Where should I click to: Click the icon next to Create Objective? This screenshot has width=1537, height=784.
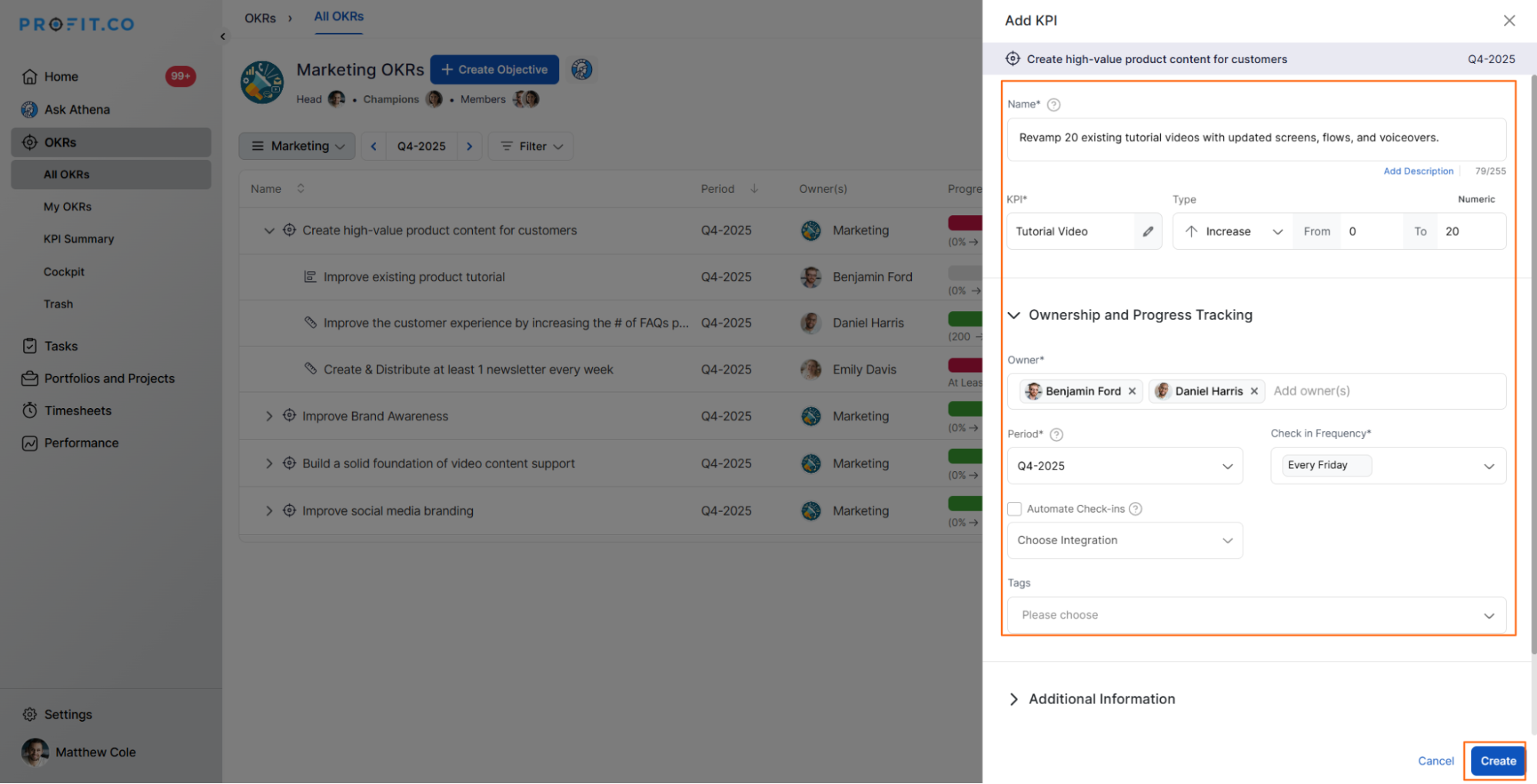click(x=582, y=70)
